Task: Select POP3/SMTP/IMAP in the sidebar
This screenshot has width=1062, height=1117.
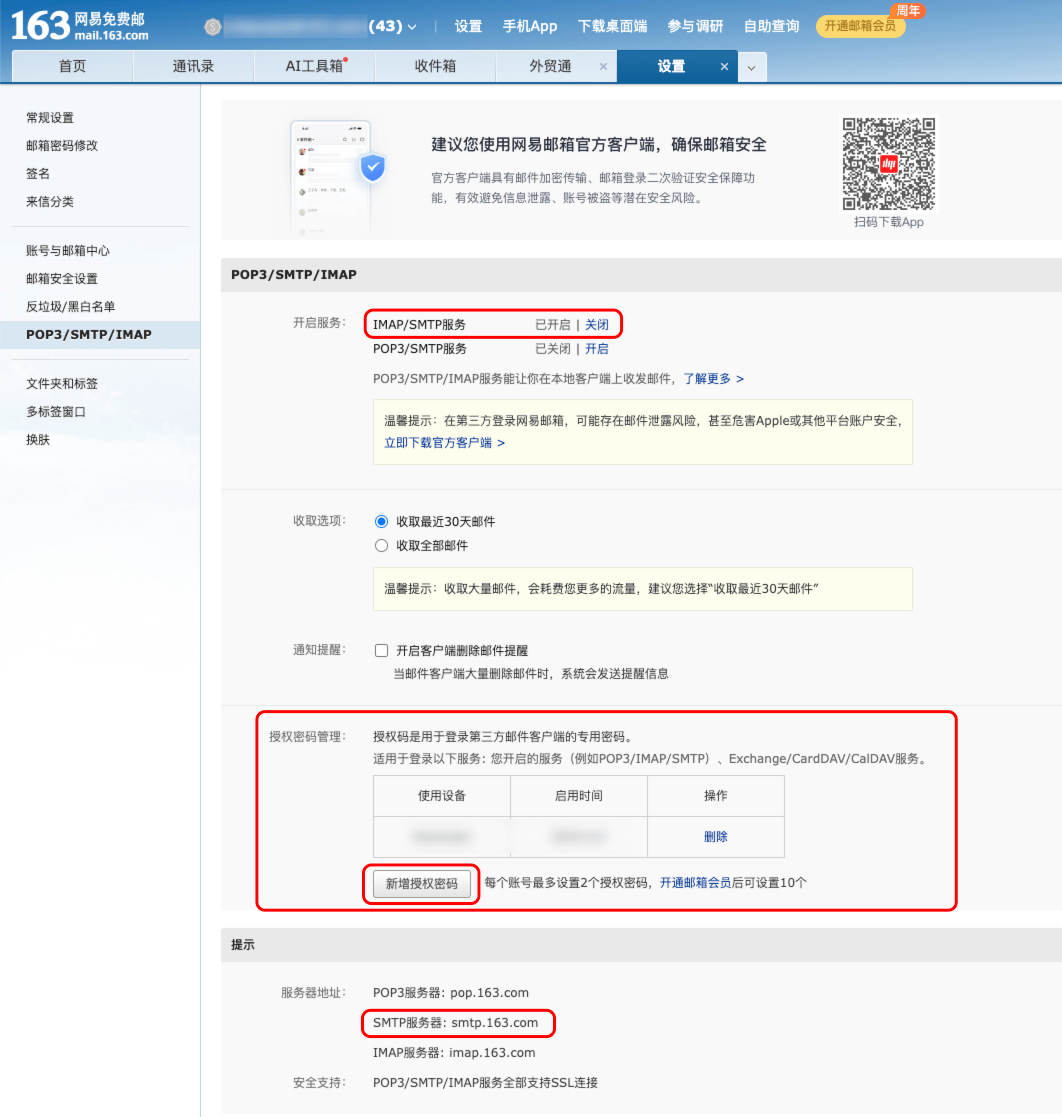Action: click(x=100, y=334)
